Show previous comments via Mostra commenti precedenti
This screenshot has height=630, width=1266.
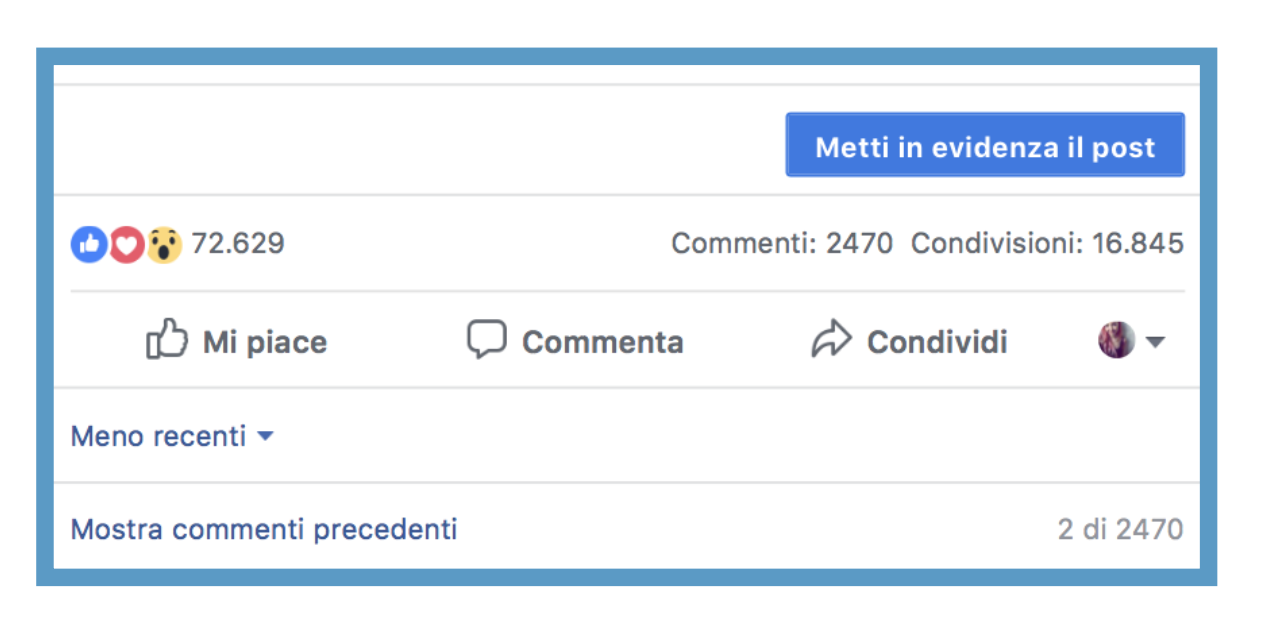coord(264,529)
